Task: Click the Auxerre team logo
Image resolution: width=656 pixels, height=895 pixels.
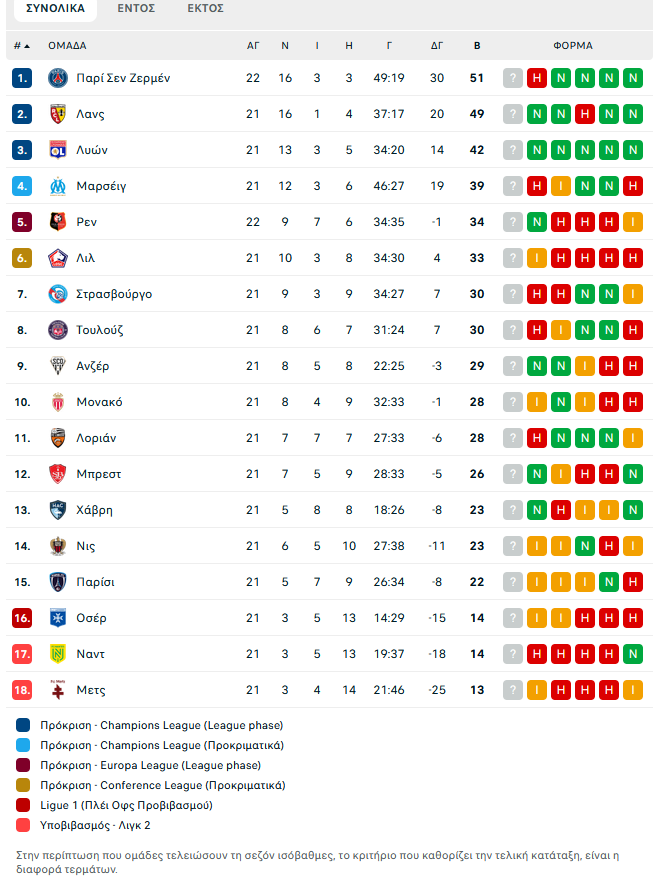Action: coord(57,618)
